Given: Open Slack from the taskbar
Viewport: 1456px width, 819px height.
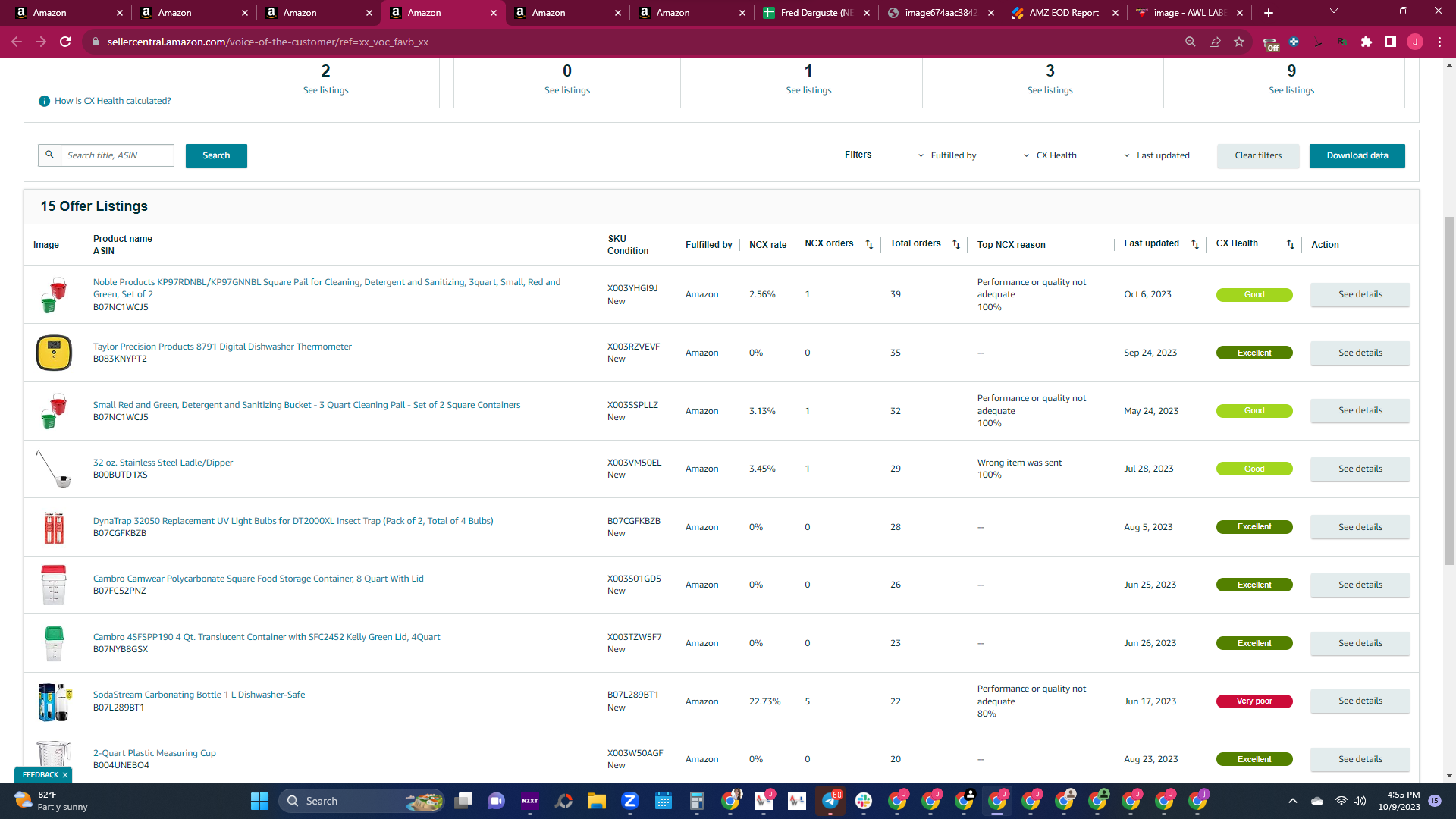Looking at the screenshot, I should [864, 801].
